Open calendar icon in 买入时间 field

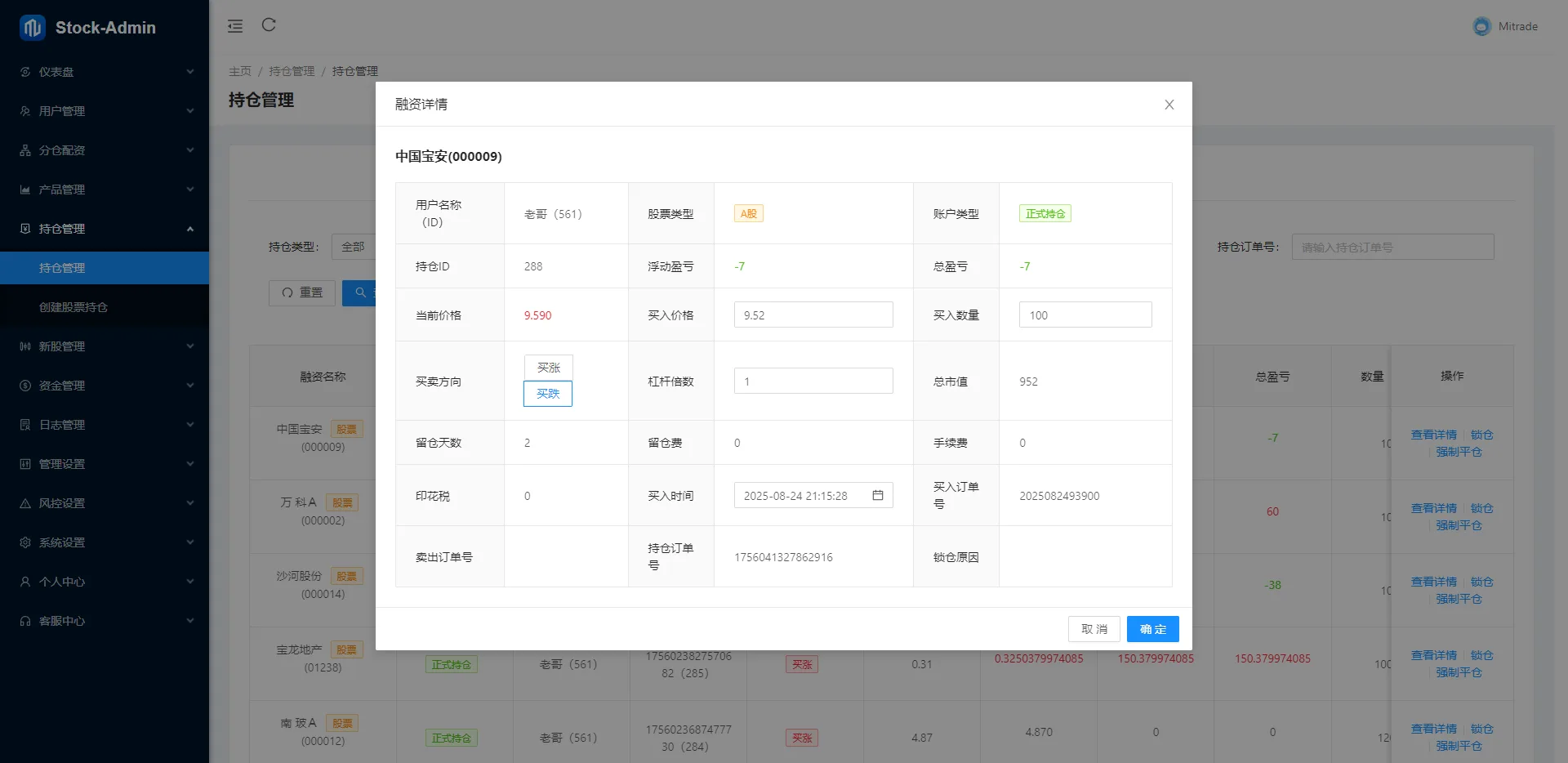[x=878, y=495]
